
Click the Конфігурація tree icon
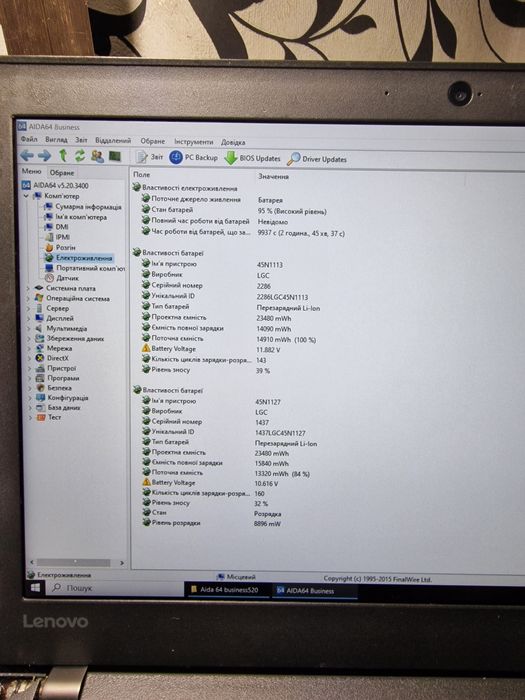click(x=40, y=397)
